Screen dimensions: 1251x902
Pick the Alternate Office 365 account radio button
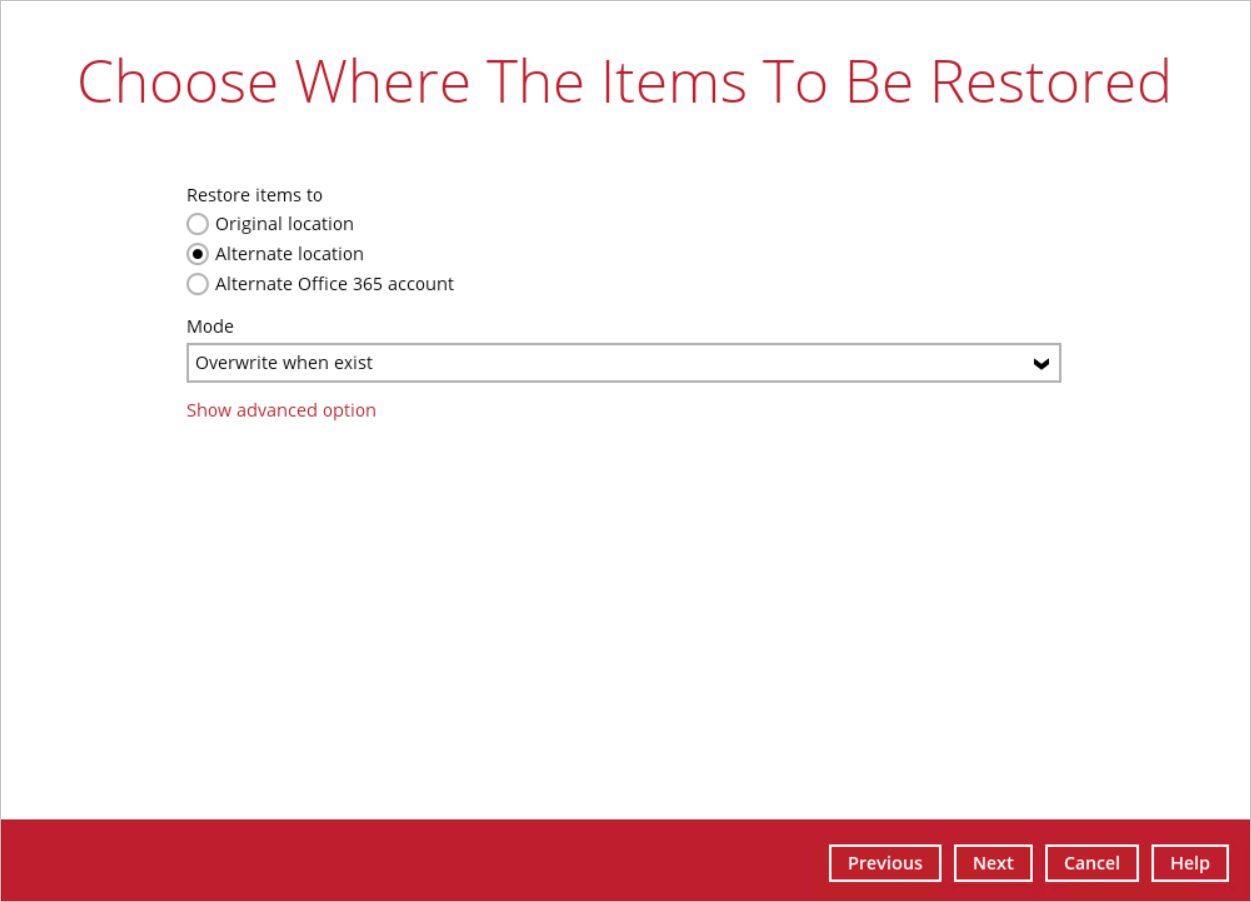[x=198, y=284]
